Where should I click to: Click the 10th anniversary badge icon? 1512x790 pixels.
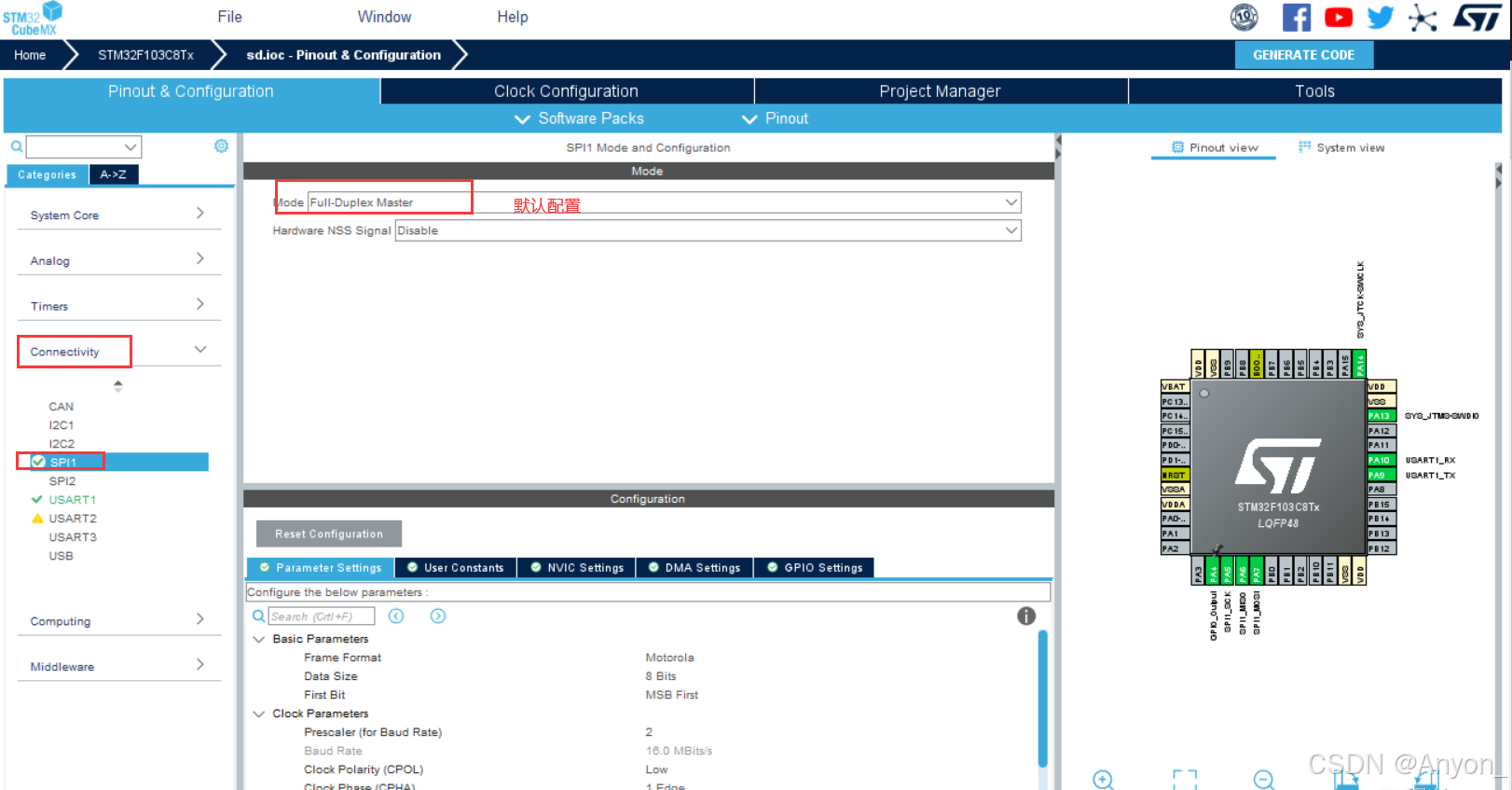coord(1244,17)
